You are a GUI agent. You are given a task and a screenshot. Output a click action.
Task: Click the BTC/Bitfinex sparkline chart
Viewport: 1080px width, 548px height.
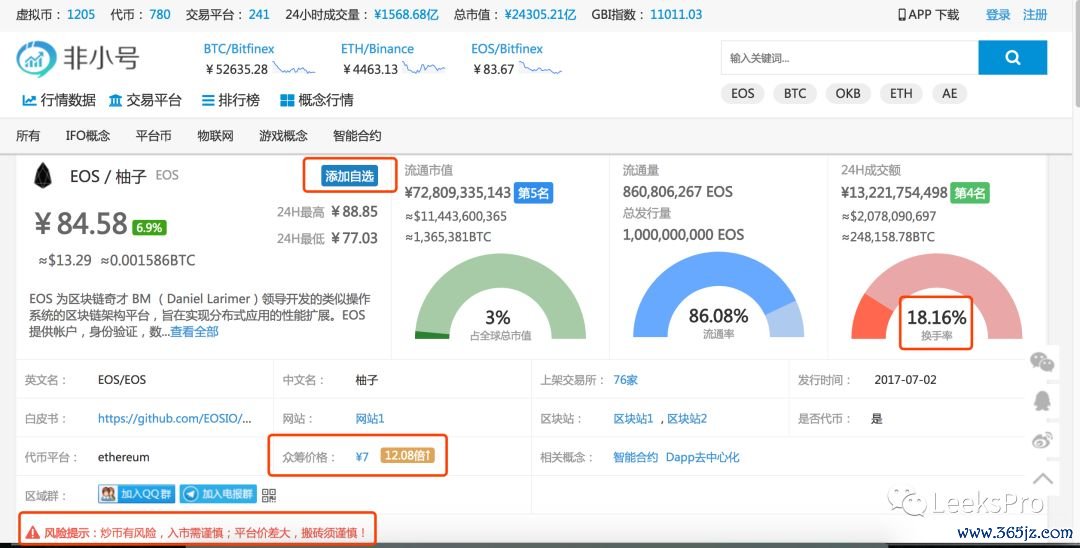[x=294, y=68]
